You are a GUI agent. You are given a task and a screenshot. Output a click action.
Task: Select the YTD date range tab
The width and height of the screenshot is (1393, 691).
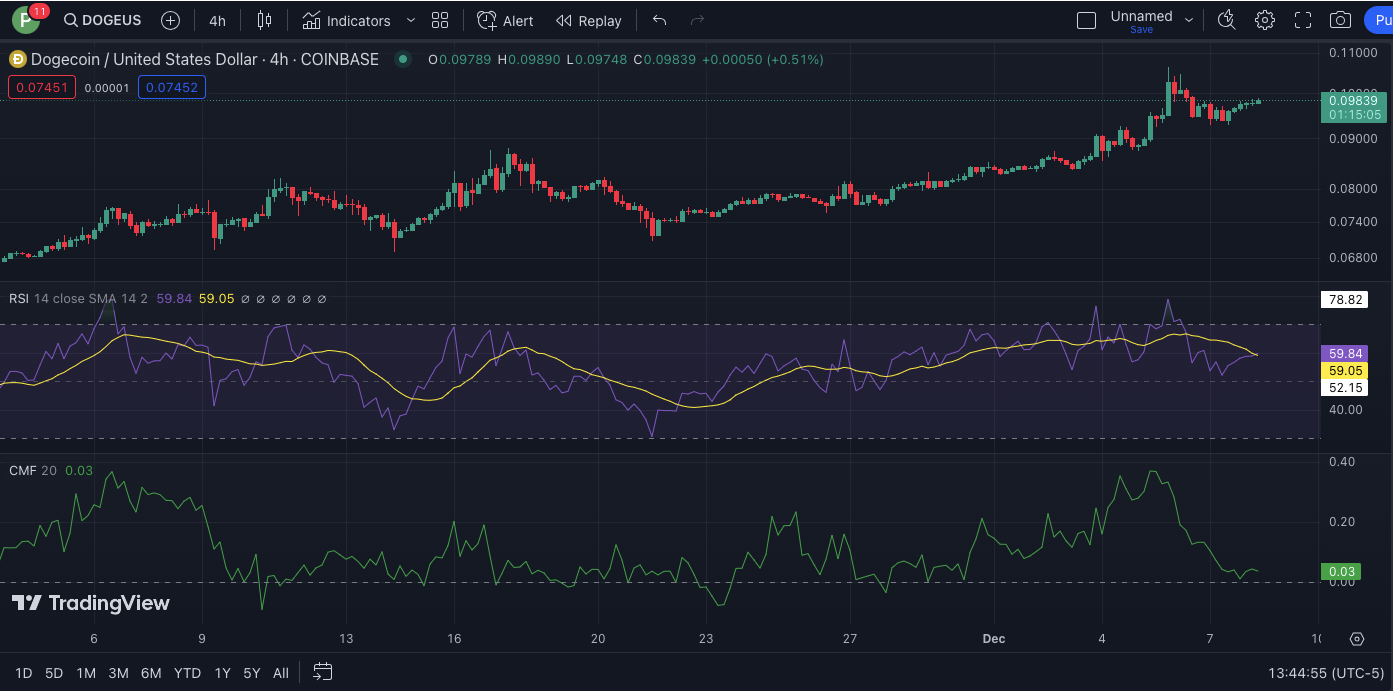pos(187,673)
